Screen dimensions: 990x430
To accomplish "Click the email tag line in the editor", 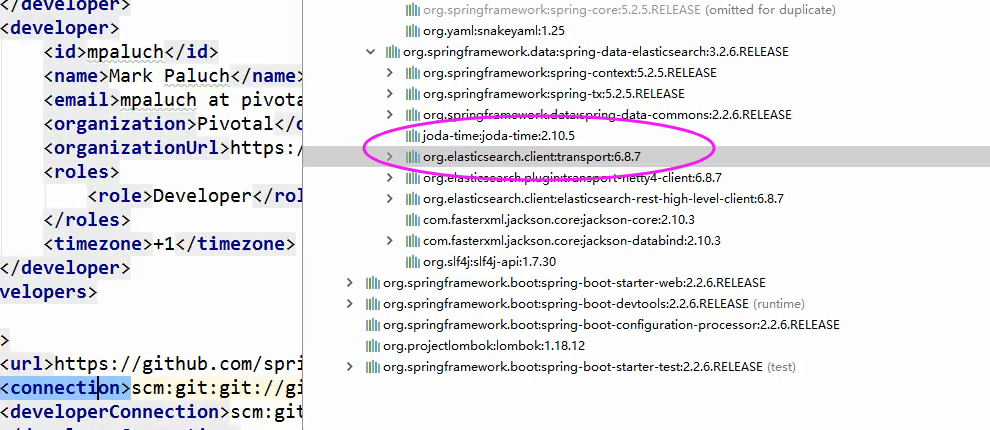I will [x=173, y=100].
